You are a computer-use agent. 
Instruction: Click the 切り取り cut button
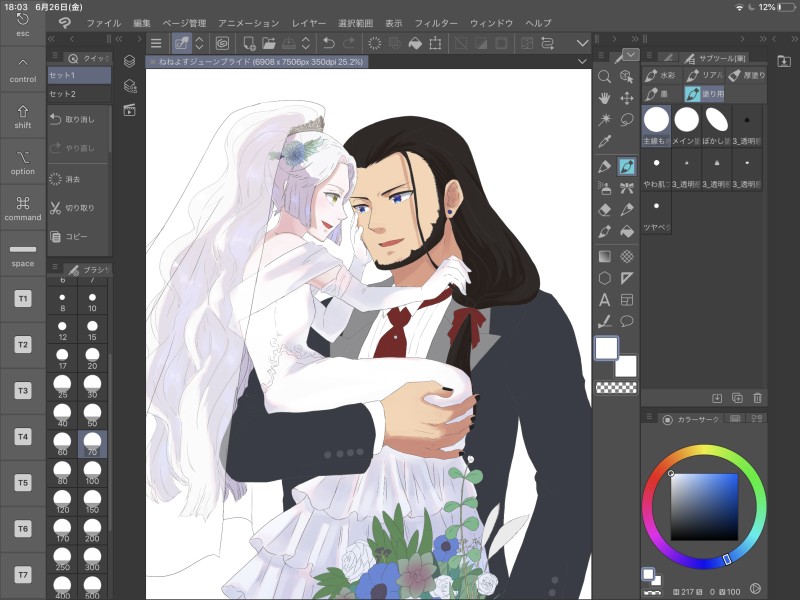pyautogui.click(x=78, y=208)
